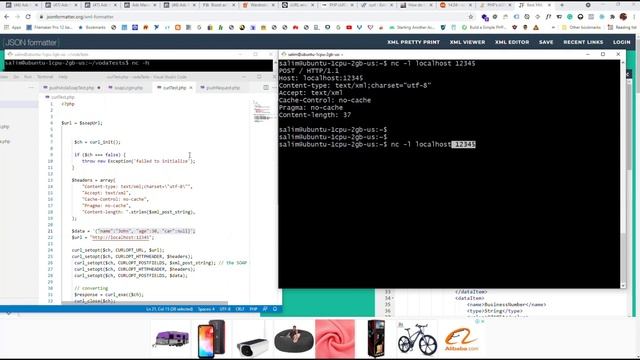The width and height of the screenshot is (640, 360).
Task: Open the Run menu in VS Code
Action: pos(28,77)
